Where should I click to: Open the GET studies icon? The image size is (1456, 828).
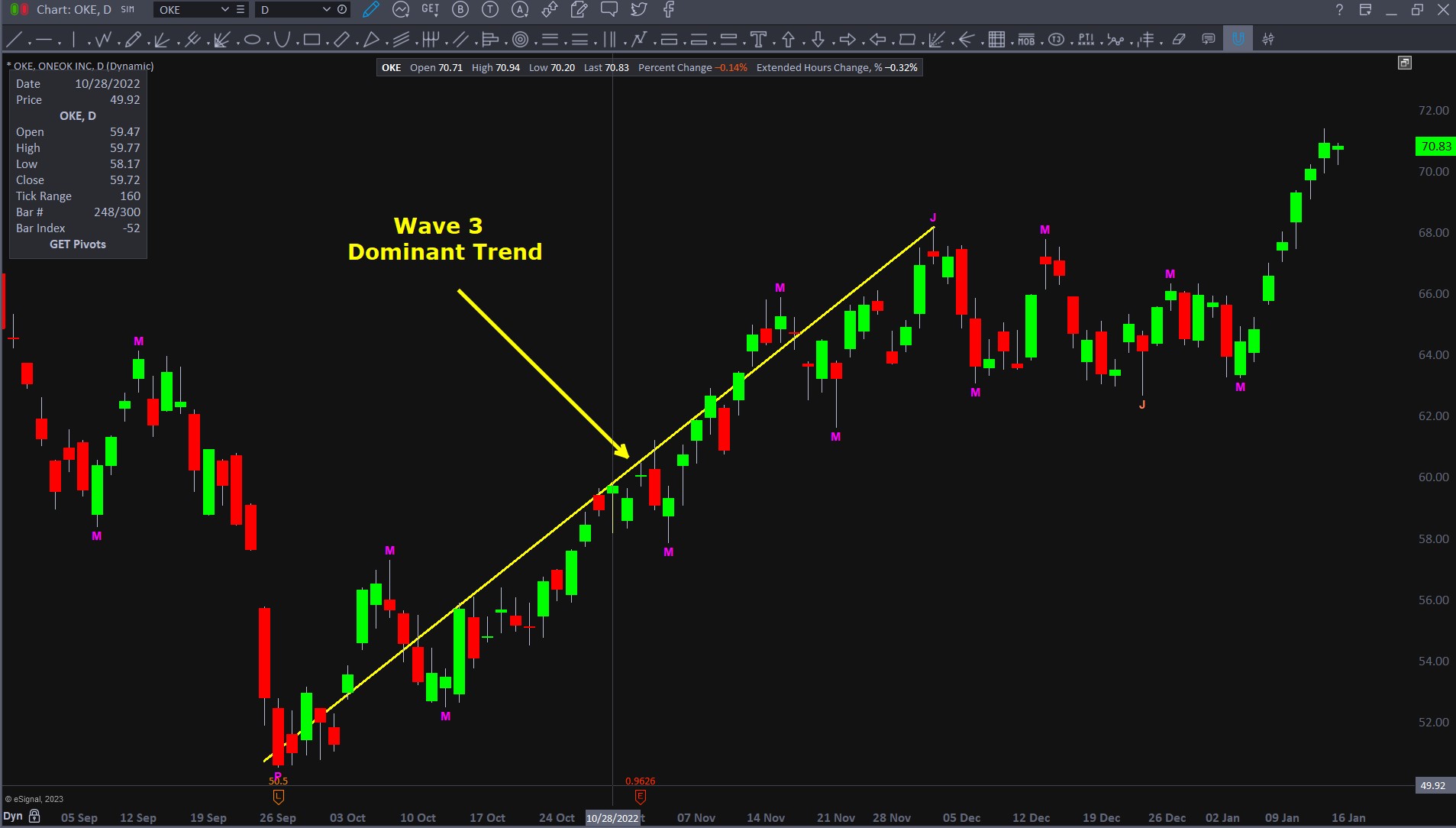[x=430, y=10]
